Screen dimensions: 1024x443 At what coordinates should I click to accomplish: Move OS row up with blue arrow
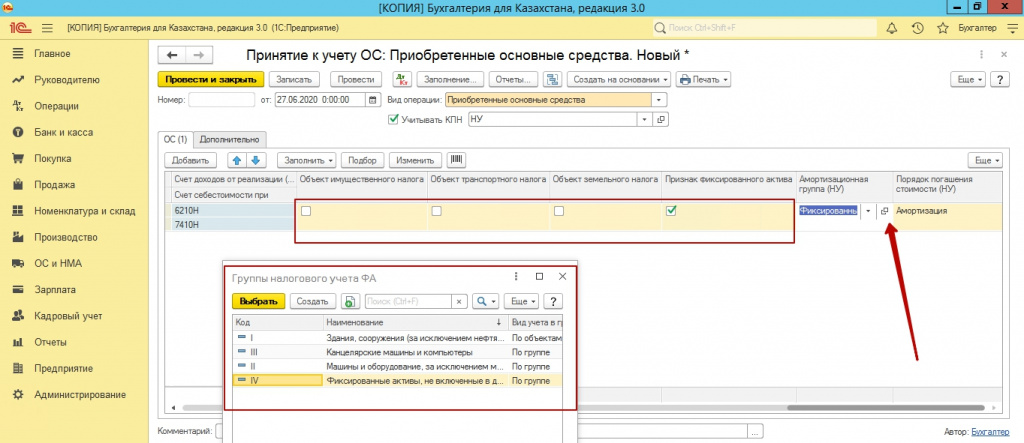[x=235, y=160]
